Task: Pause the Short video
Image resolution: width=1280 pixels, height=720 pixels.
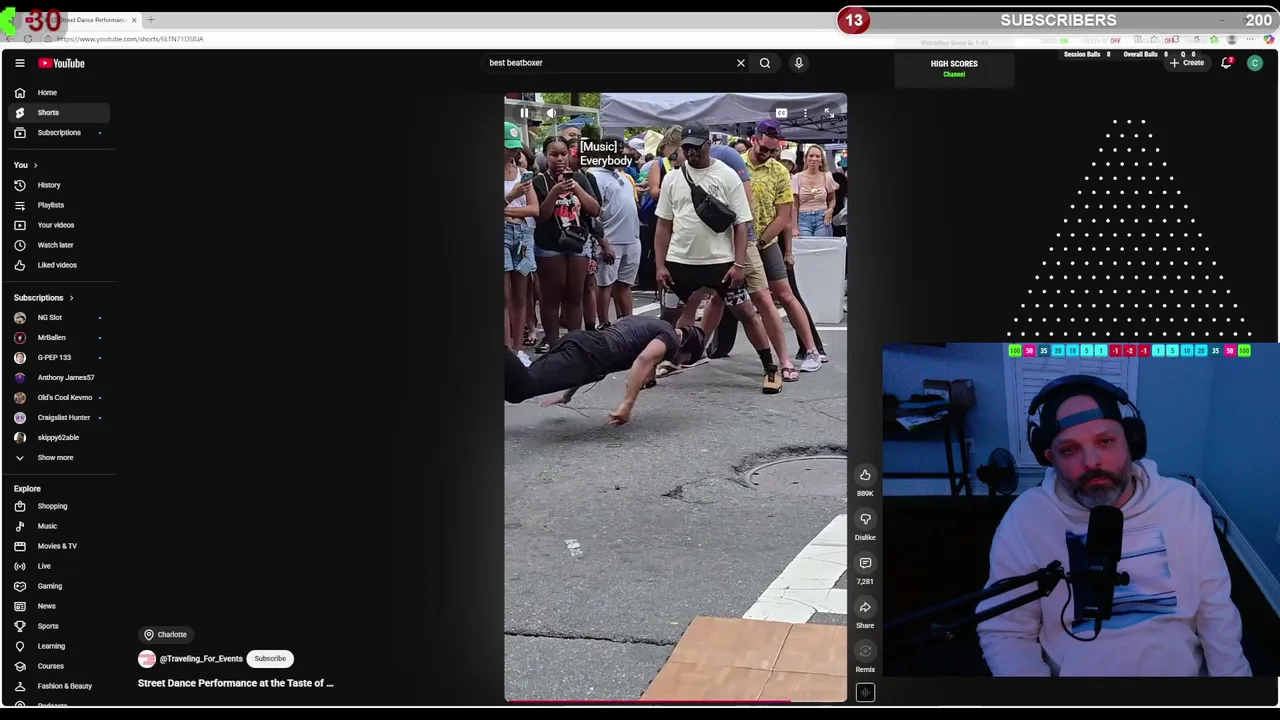Action: click(524, 113)
